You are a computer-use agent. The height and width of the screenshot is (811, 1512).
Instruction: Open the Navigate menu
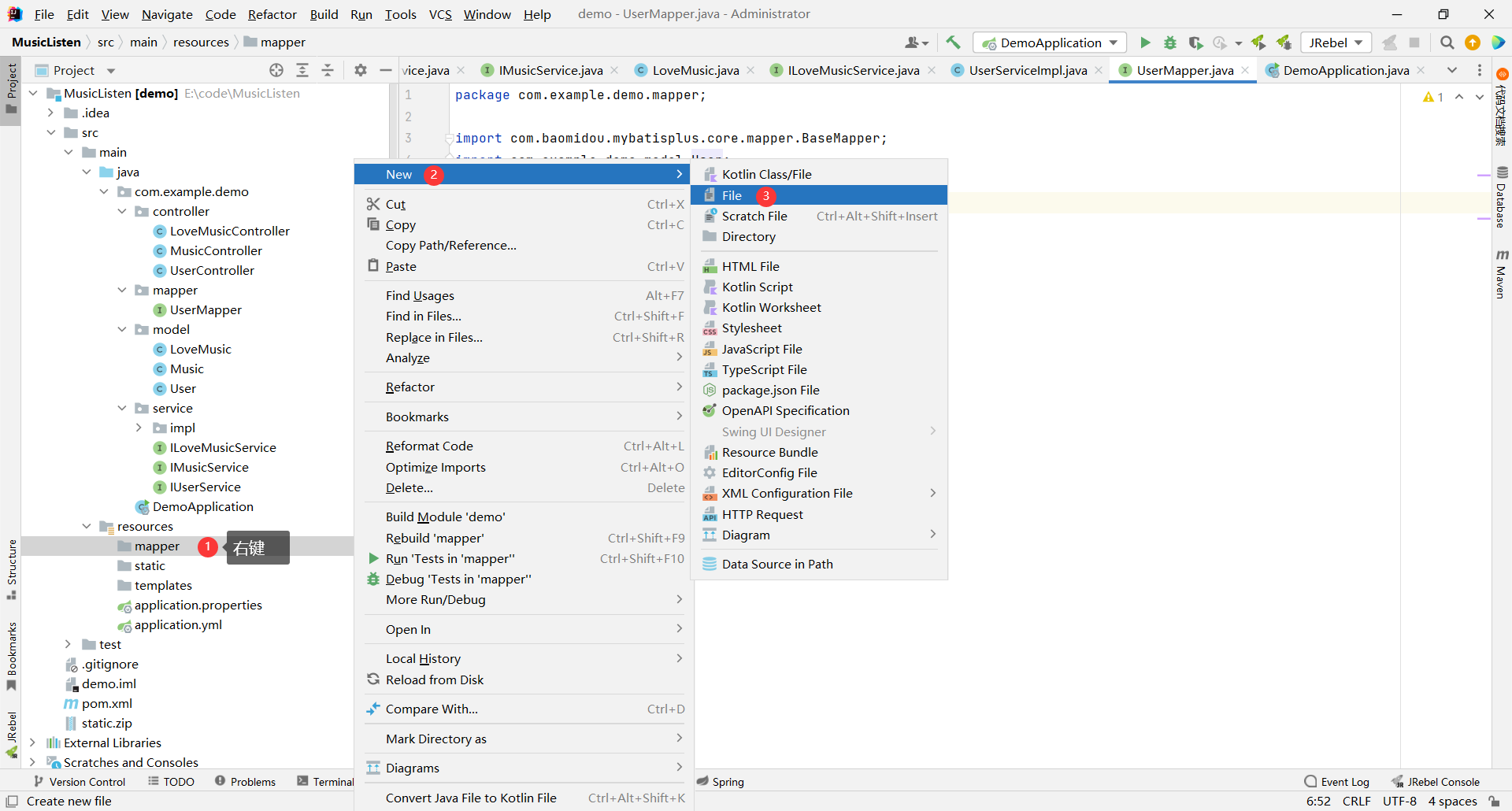tap(167, 14)
